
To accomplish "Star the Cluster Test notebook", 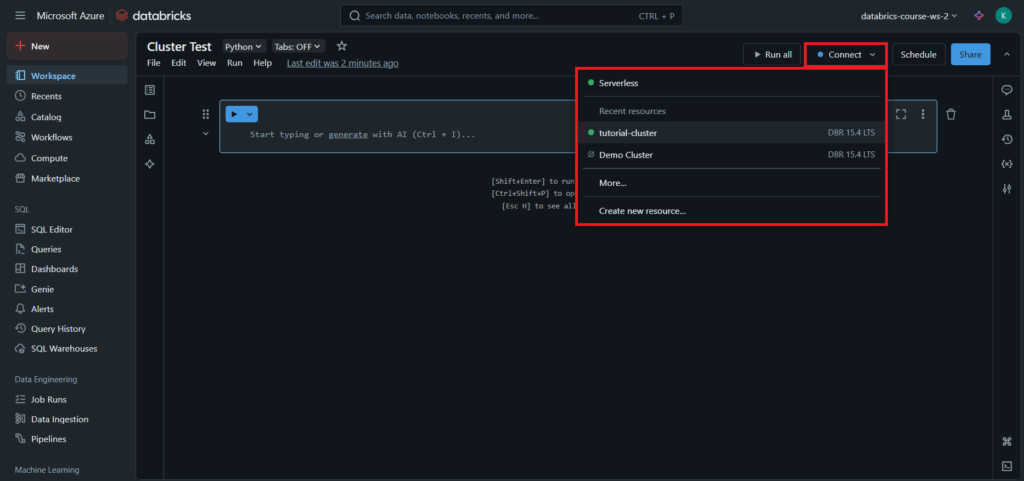I will pos(342,46).
